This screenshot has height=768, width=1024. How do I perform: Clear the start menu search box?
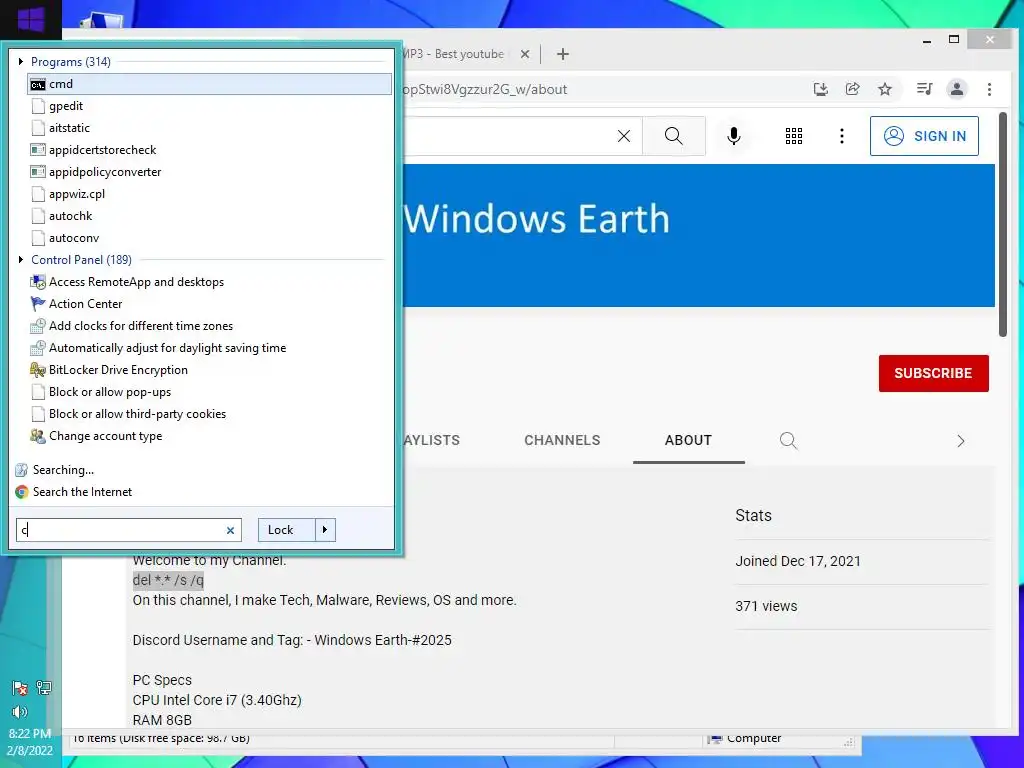230,530
